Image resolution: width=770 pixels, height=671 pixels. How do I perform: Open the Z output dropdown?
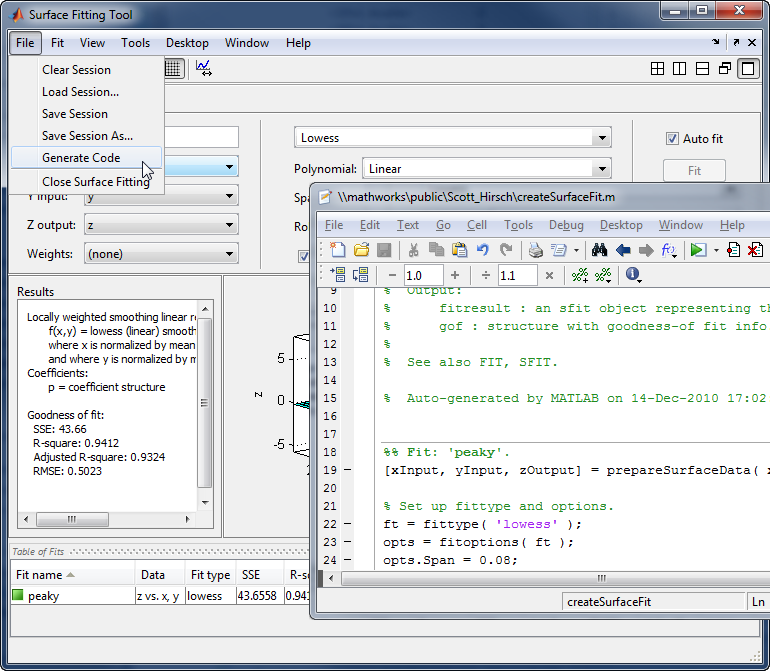tap(230, 225)
